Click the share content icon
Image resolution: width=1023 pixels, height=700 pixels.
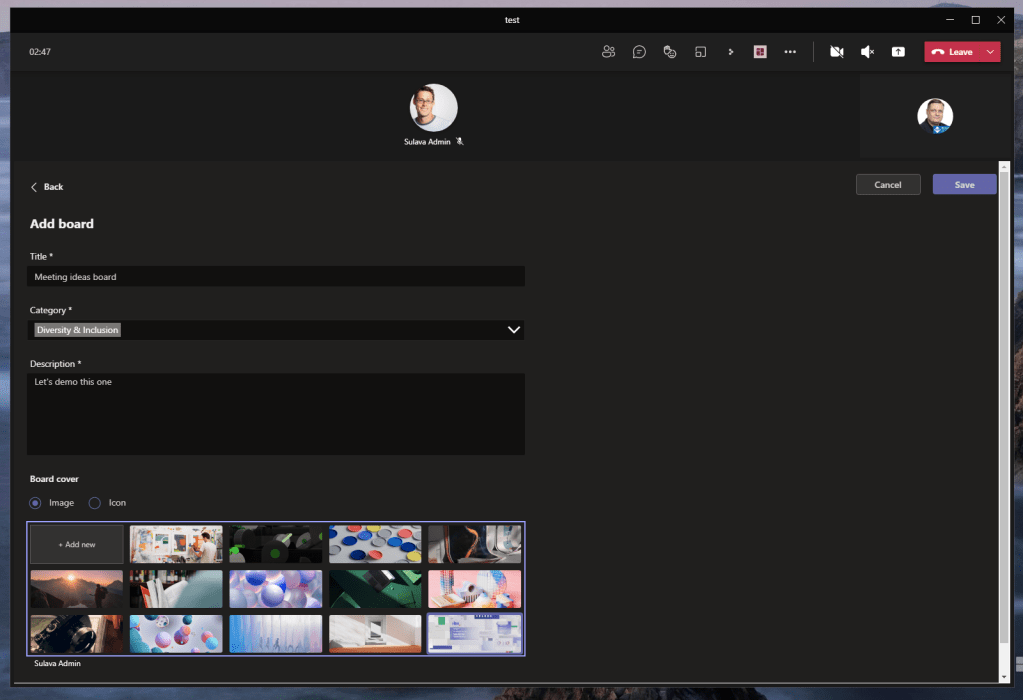click(898, 52)
